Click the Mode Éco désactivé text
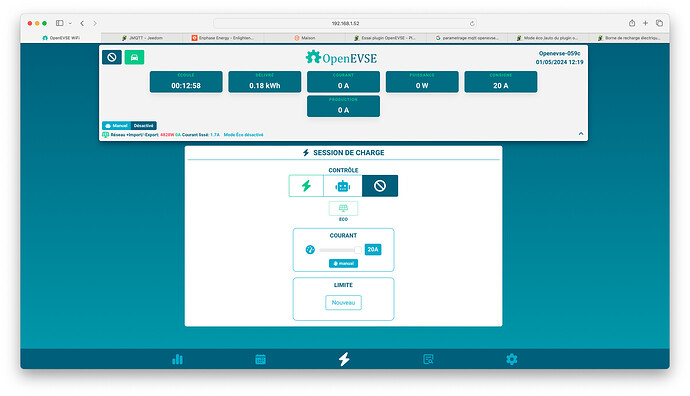 (x=243, y=135)
